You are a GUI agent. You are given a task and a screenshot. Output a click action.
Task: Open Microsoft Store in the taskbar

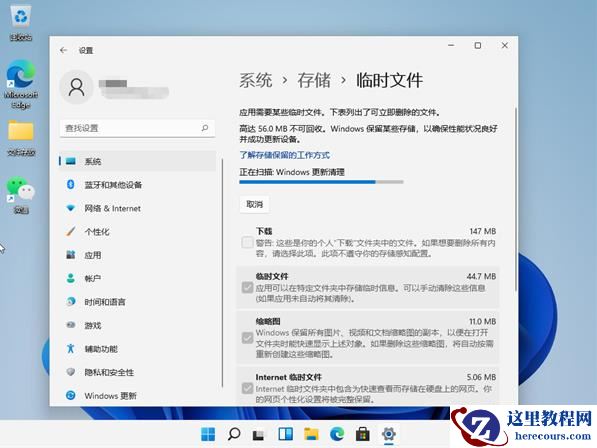coord(362,434)
